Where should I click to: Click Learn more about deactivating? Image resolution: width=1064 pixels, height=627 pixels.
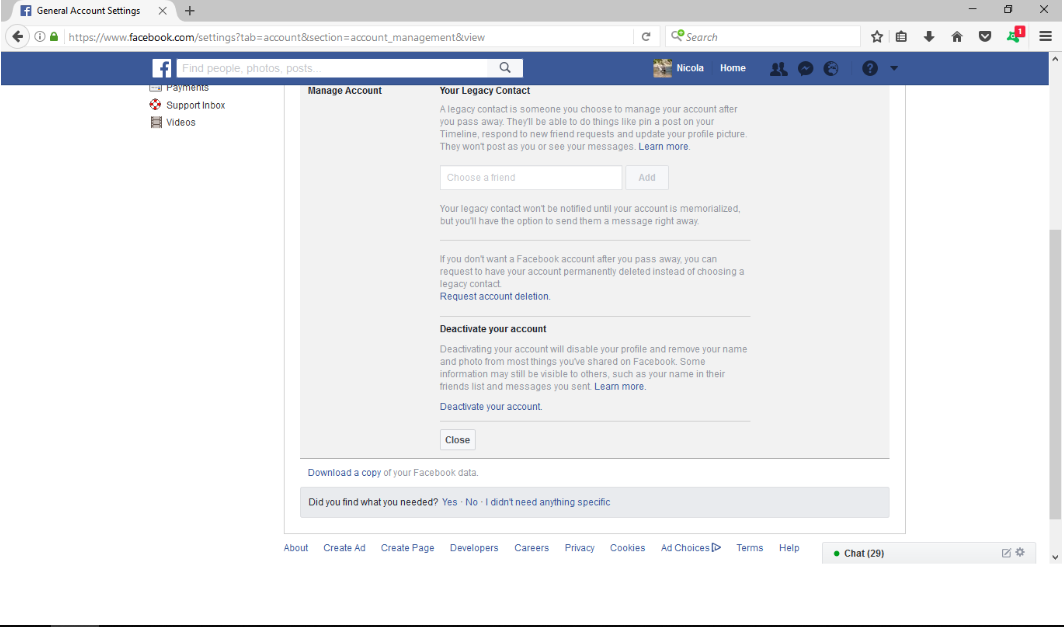pyautogui.click(x=619, y=387)
